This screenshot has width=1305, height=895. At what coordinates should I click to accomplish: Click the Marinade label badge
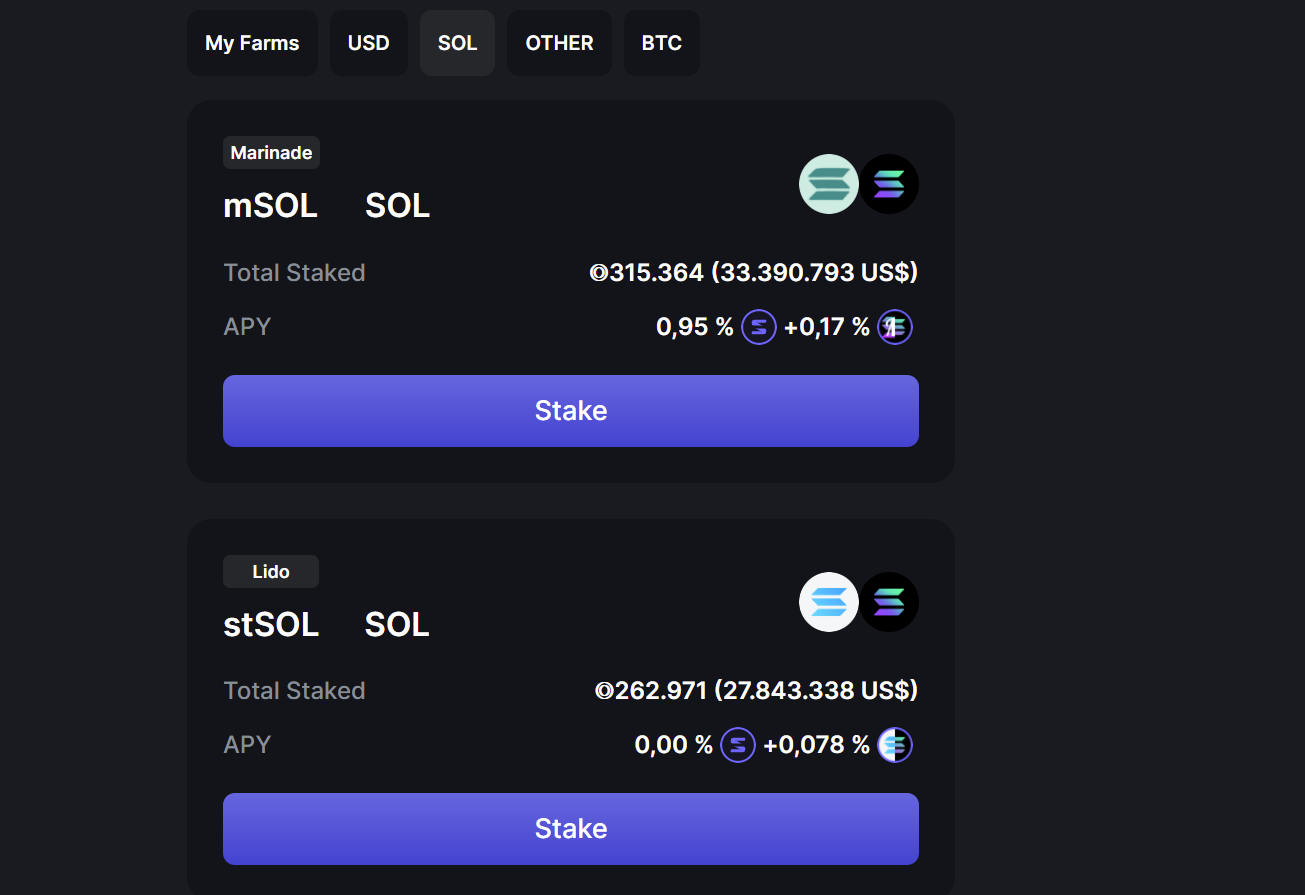[271, 153]
